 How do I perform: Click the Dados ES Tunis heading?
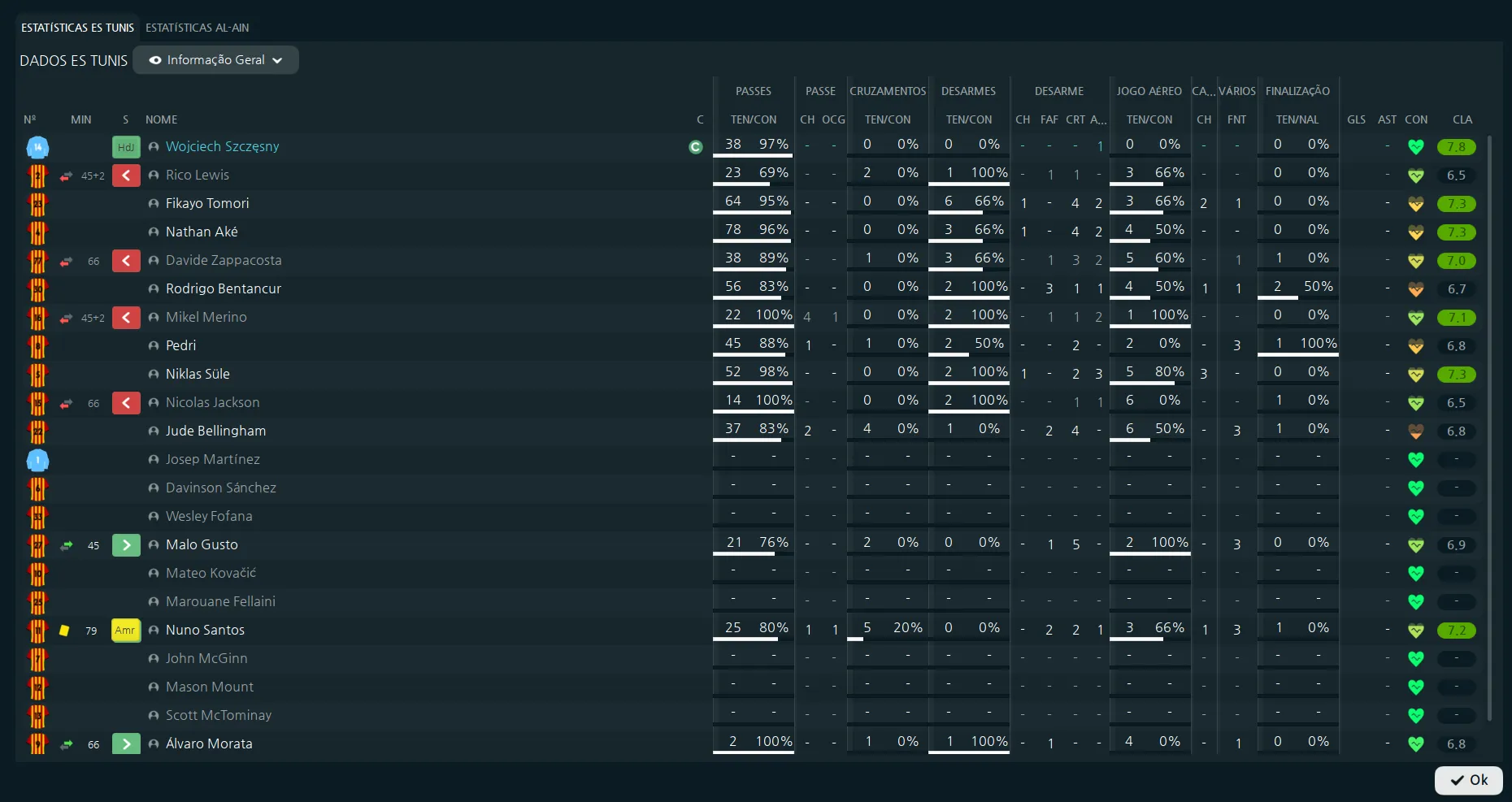click(73, 61)
